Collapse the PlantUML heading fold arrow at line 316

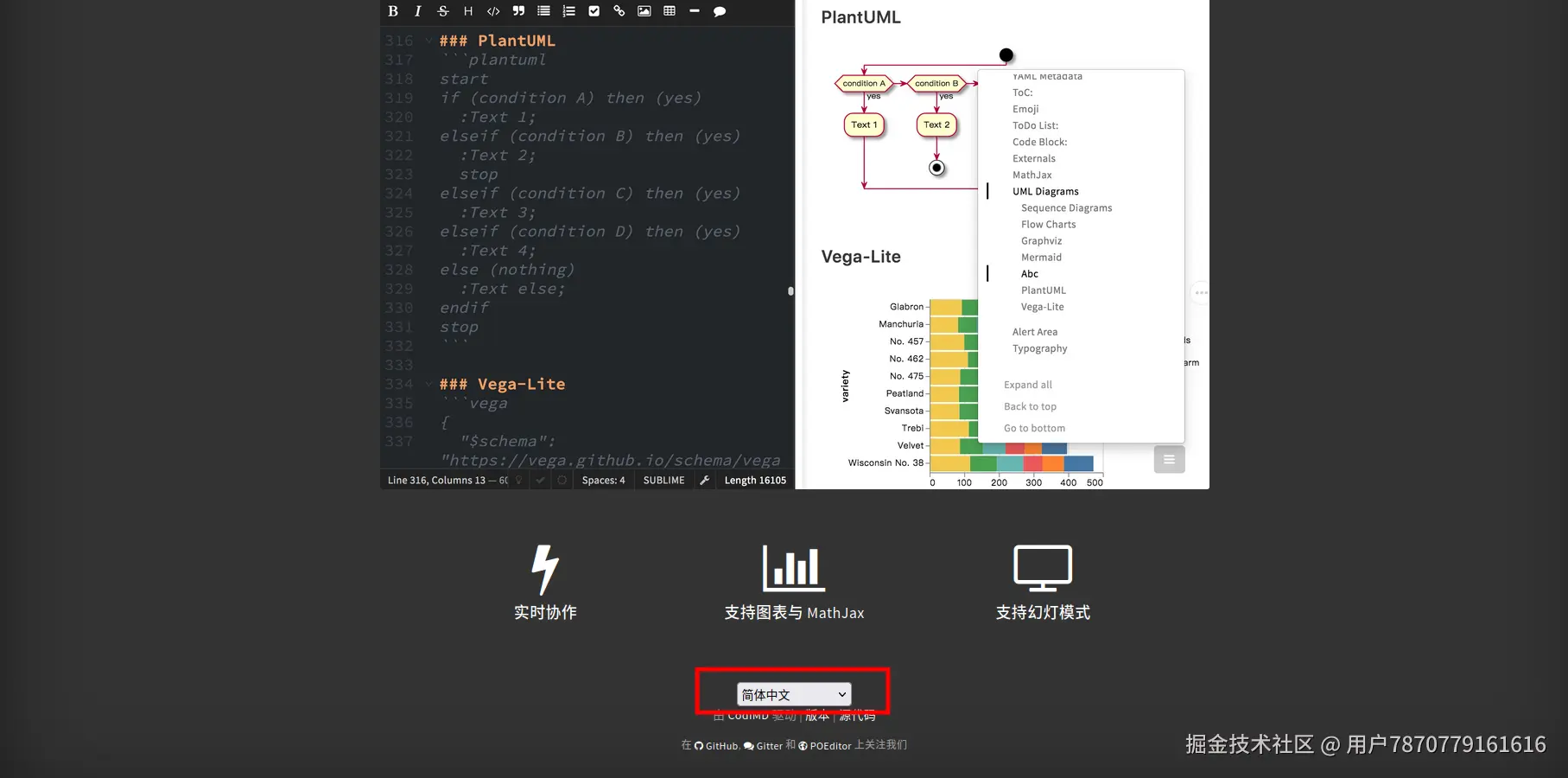(429, 41)
